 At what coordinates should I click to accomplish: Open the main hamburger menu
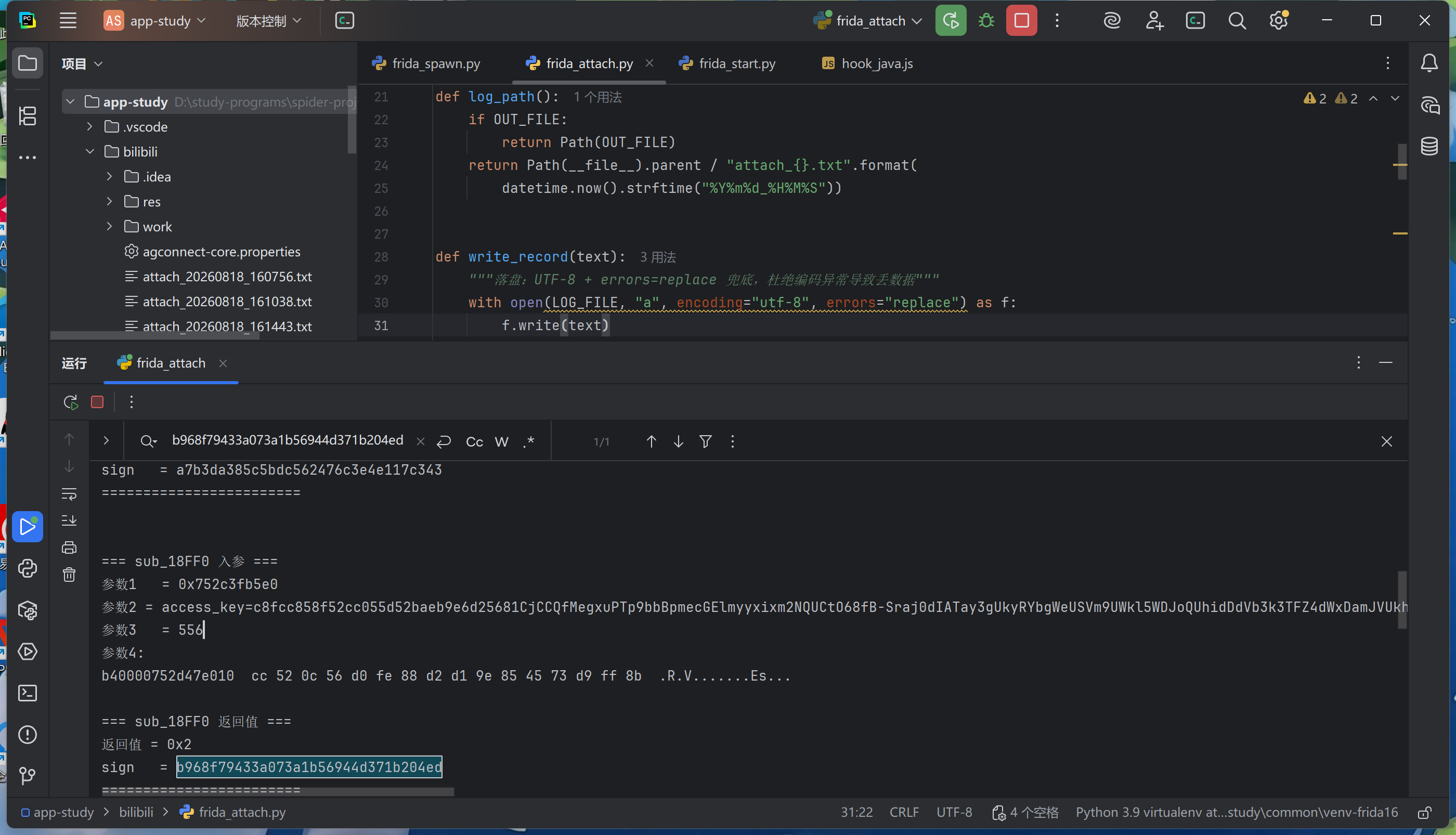(68, 21)
